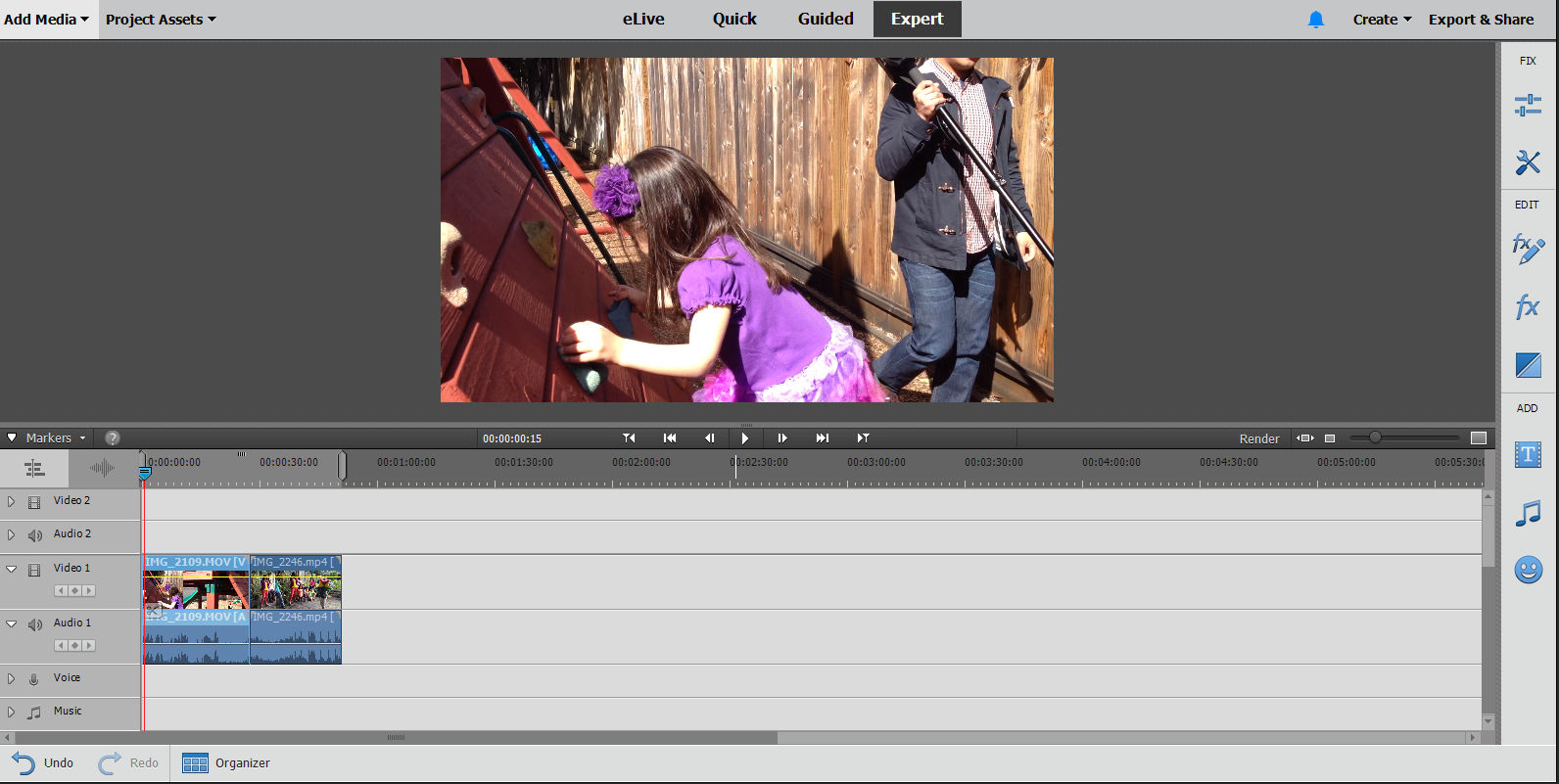
Task: Click the Render button
Action: click(1259, 438)
